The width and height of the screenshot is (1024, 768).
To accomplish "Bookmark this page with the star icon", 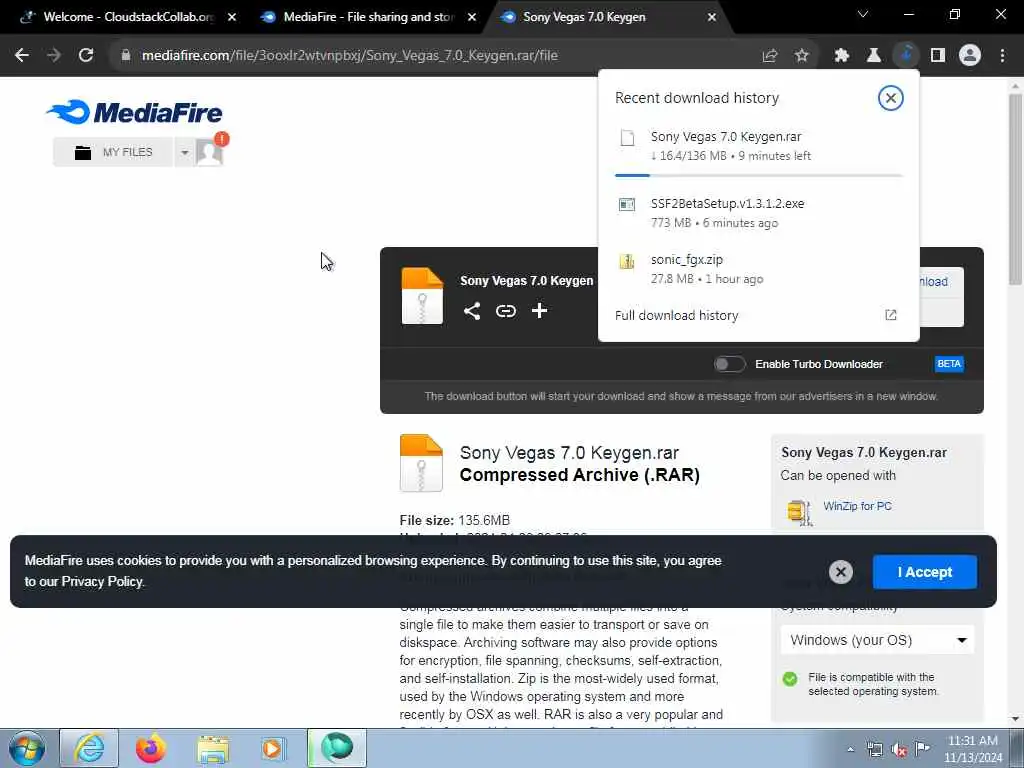I will (x=802, y=56).
